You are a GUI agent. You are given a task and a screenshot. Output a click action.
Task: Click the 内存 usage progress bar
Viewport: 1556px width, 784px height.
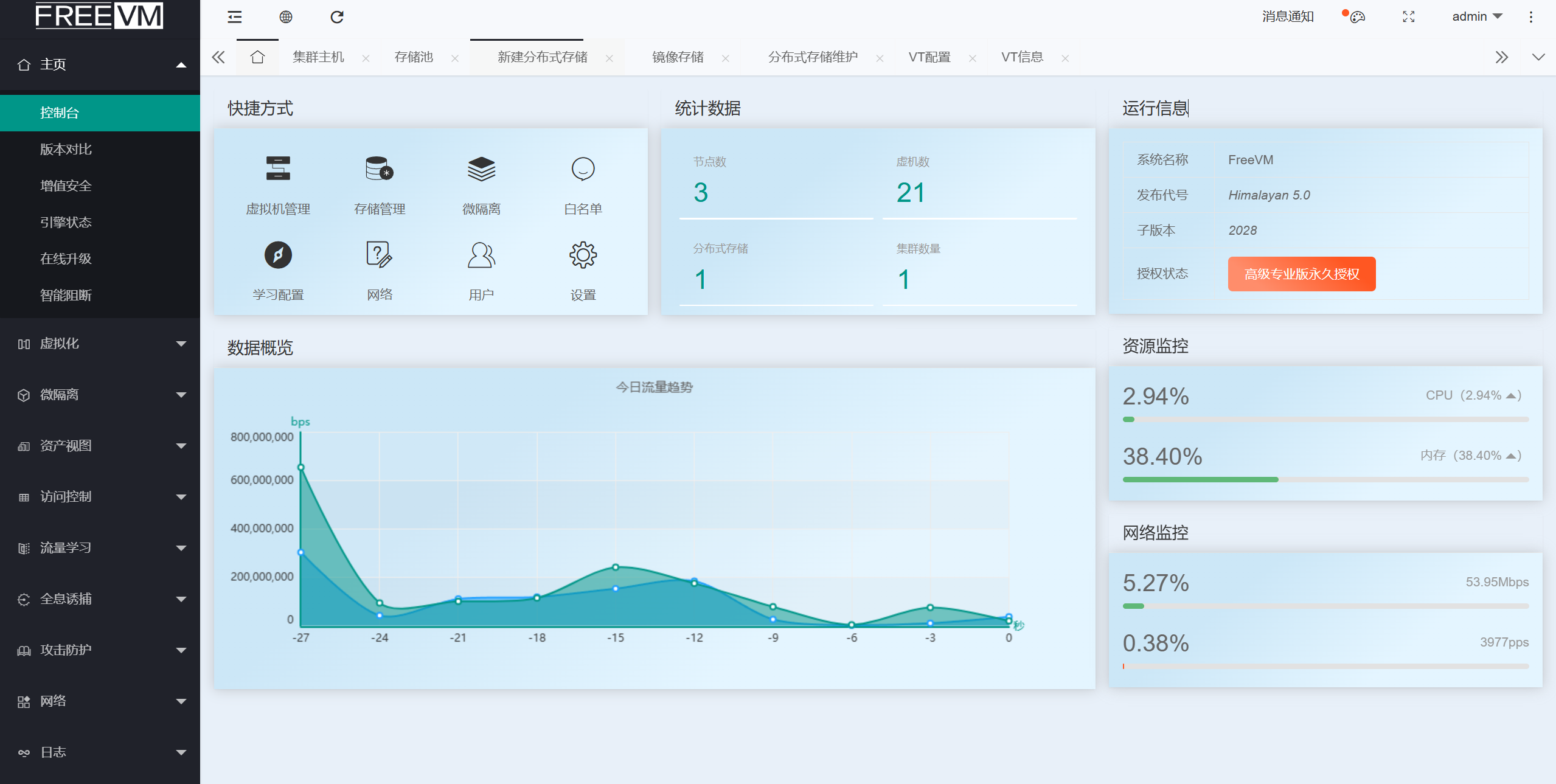pyautogui.click(x=1325, y=480)
